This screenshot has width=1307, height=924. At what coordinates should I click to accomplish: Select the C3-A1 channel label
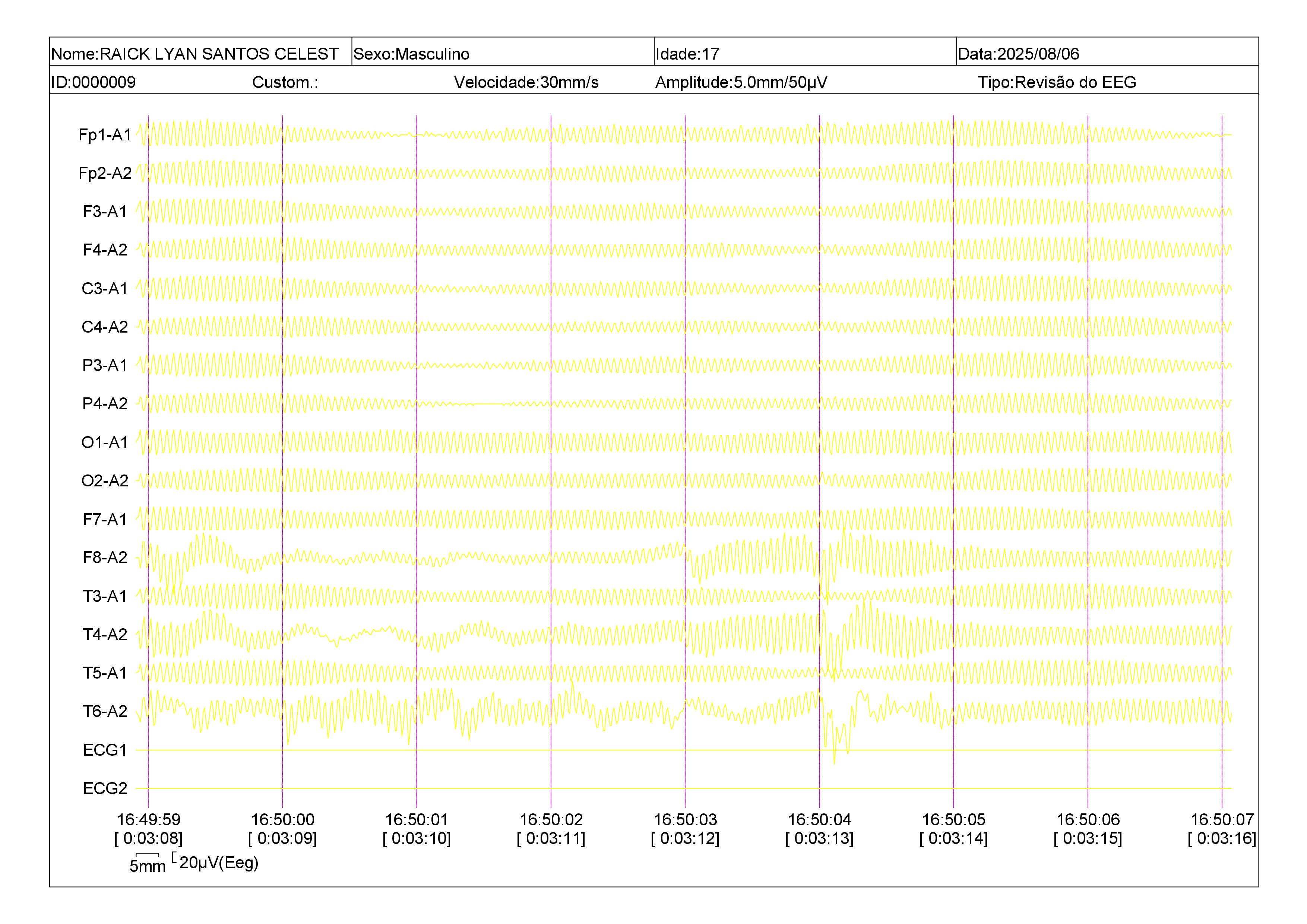pos(105,289)
